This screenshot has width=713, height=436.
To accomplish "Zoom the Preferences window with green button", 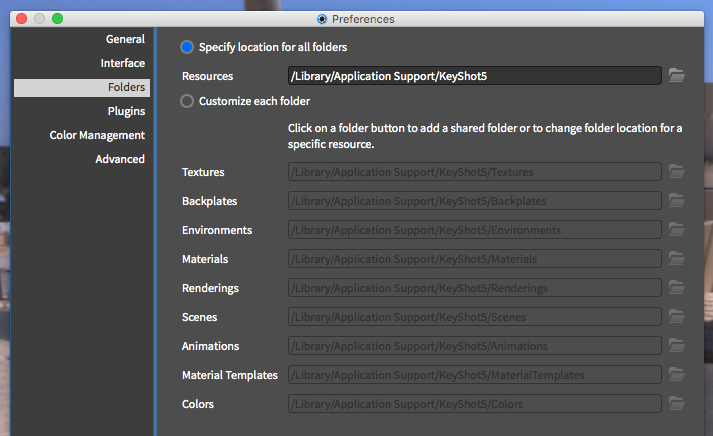I will (x=57, y=19).
